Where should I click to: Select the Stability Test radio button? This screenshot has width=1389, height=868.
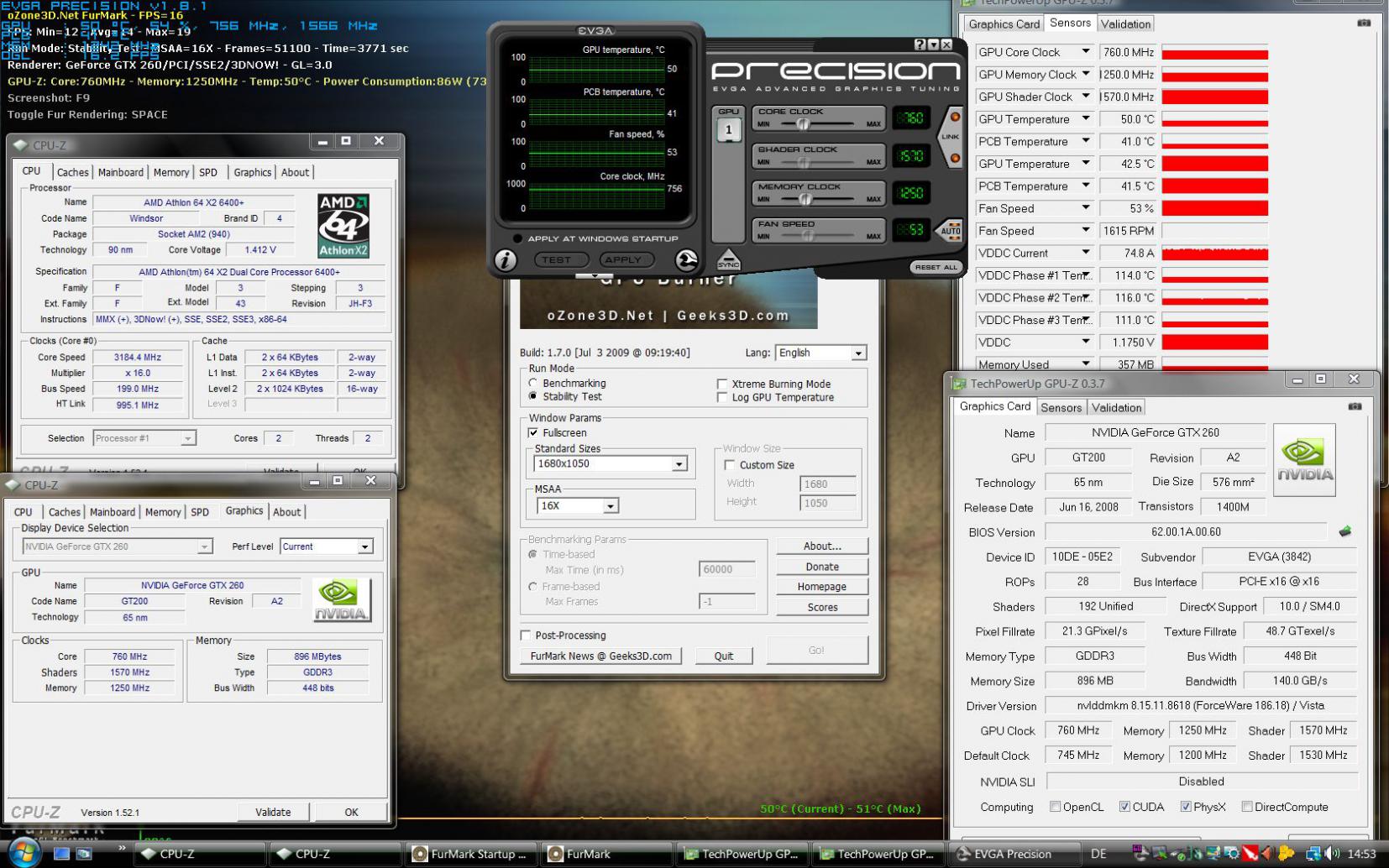click(x=532, y=396)
